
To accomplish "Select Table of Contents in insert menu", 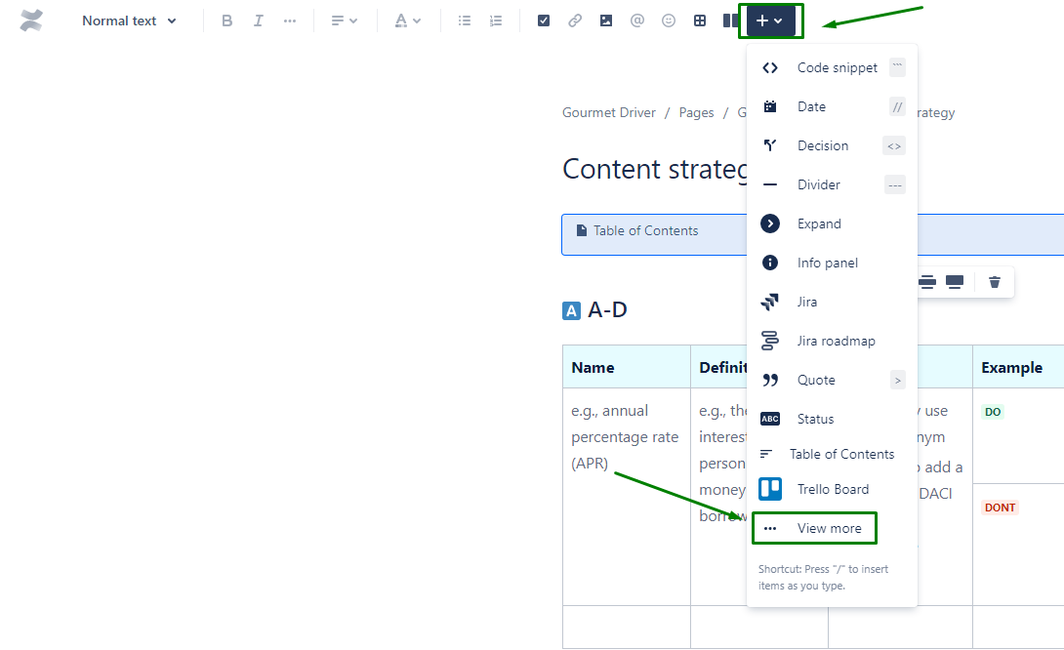I will coord(832,454).
